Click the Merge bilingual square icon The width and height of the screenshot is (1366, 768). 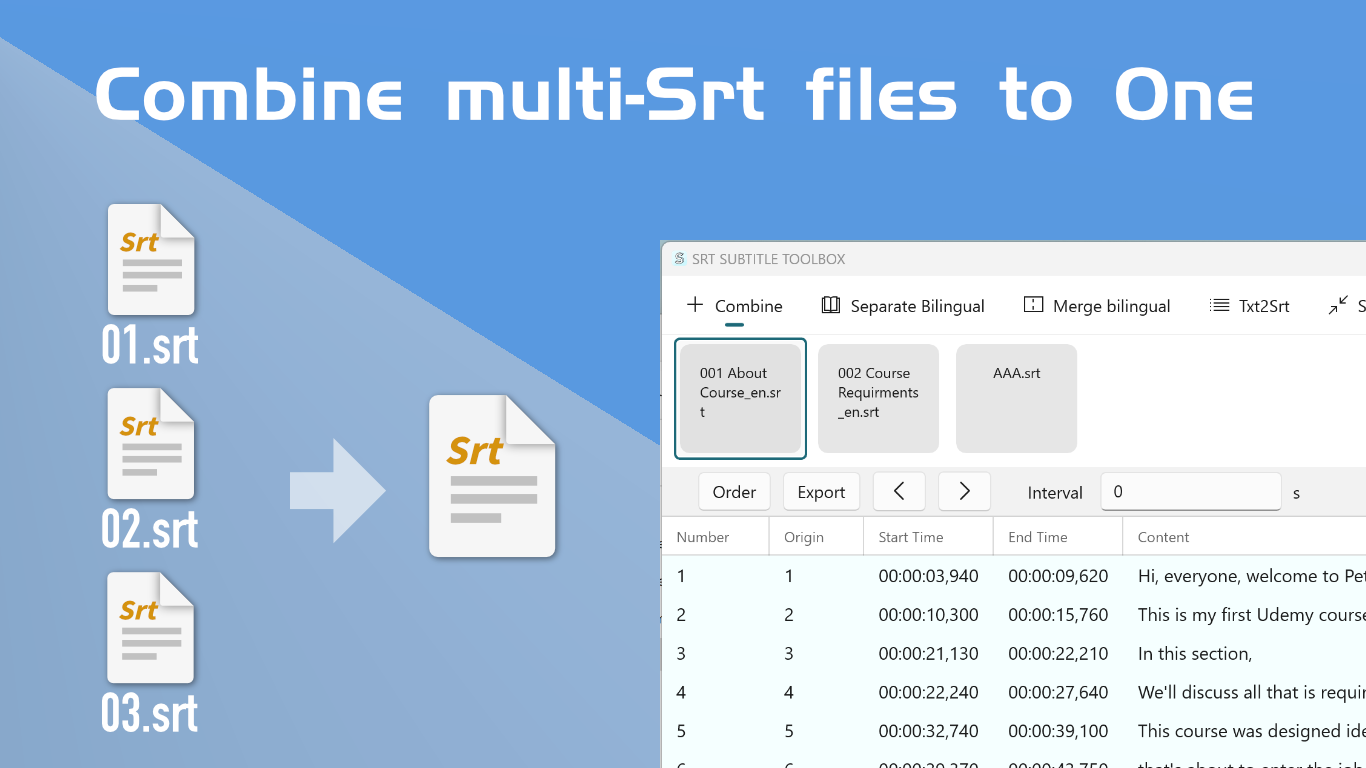1033,305
